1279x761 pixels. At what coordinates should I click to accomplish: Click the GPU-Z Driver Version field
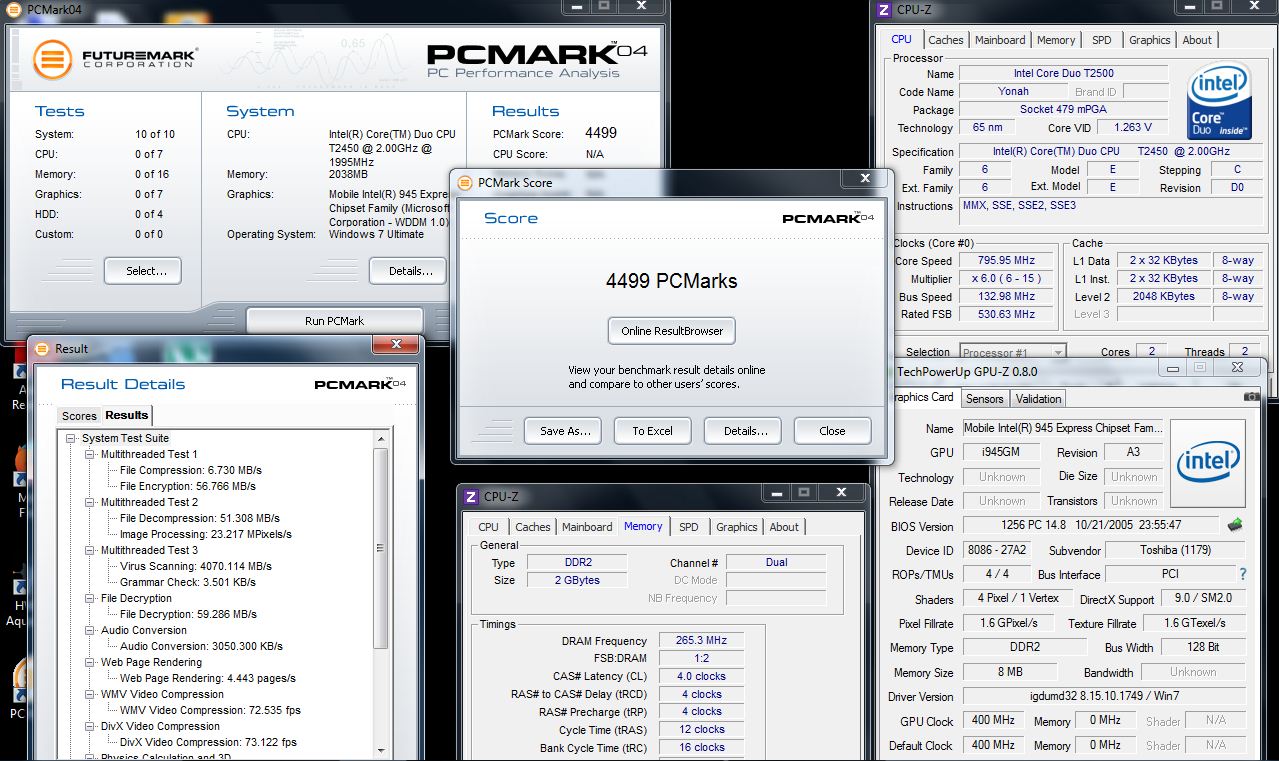1104,696
